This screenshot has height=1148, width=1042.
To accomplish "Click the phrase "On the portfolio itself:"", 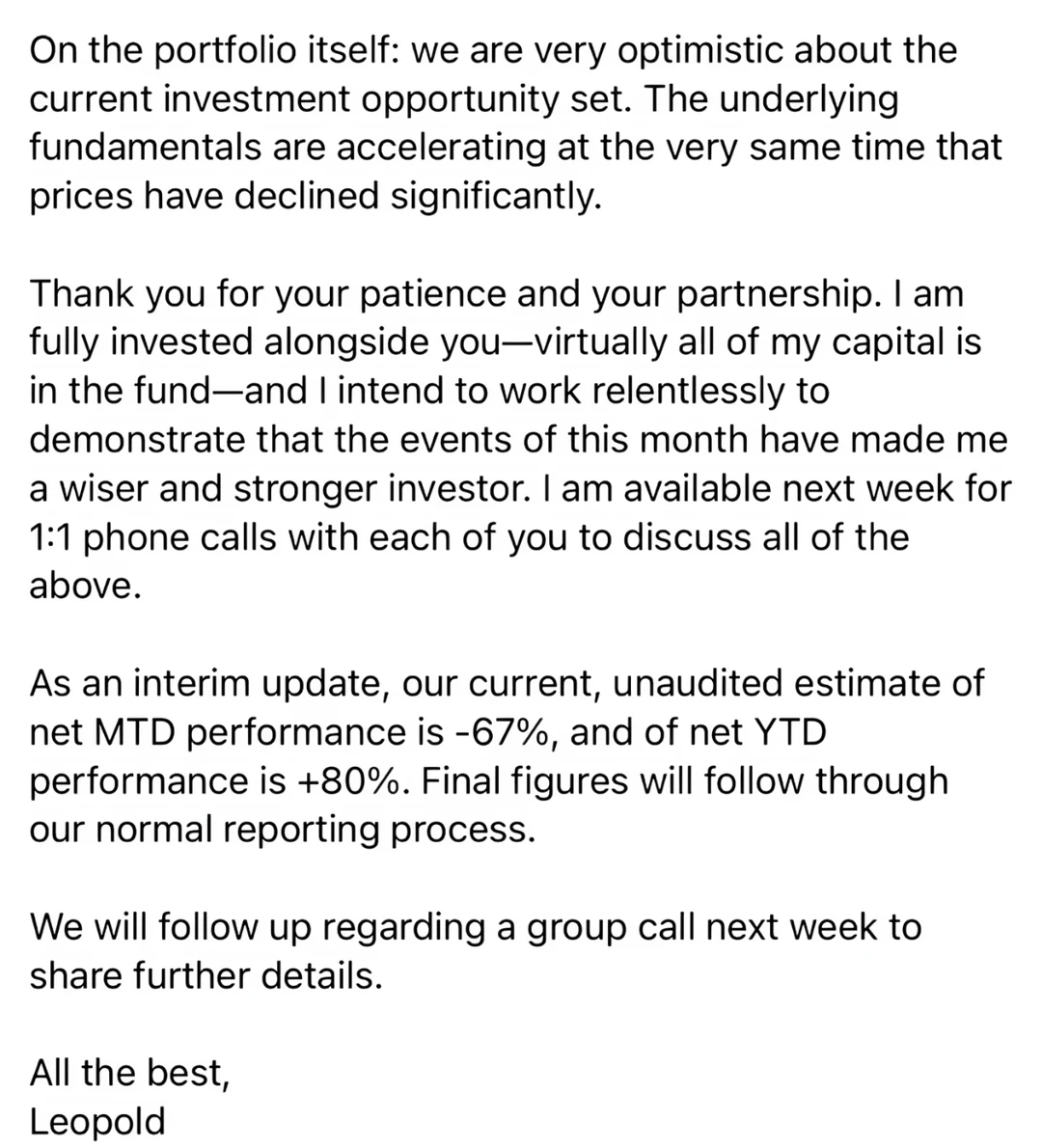I will [x=214, y=50].
